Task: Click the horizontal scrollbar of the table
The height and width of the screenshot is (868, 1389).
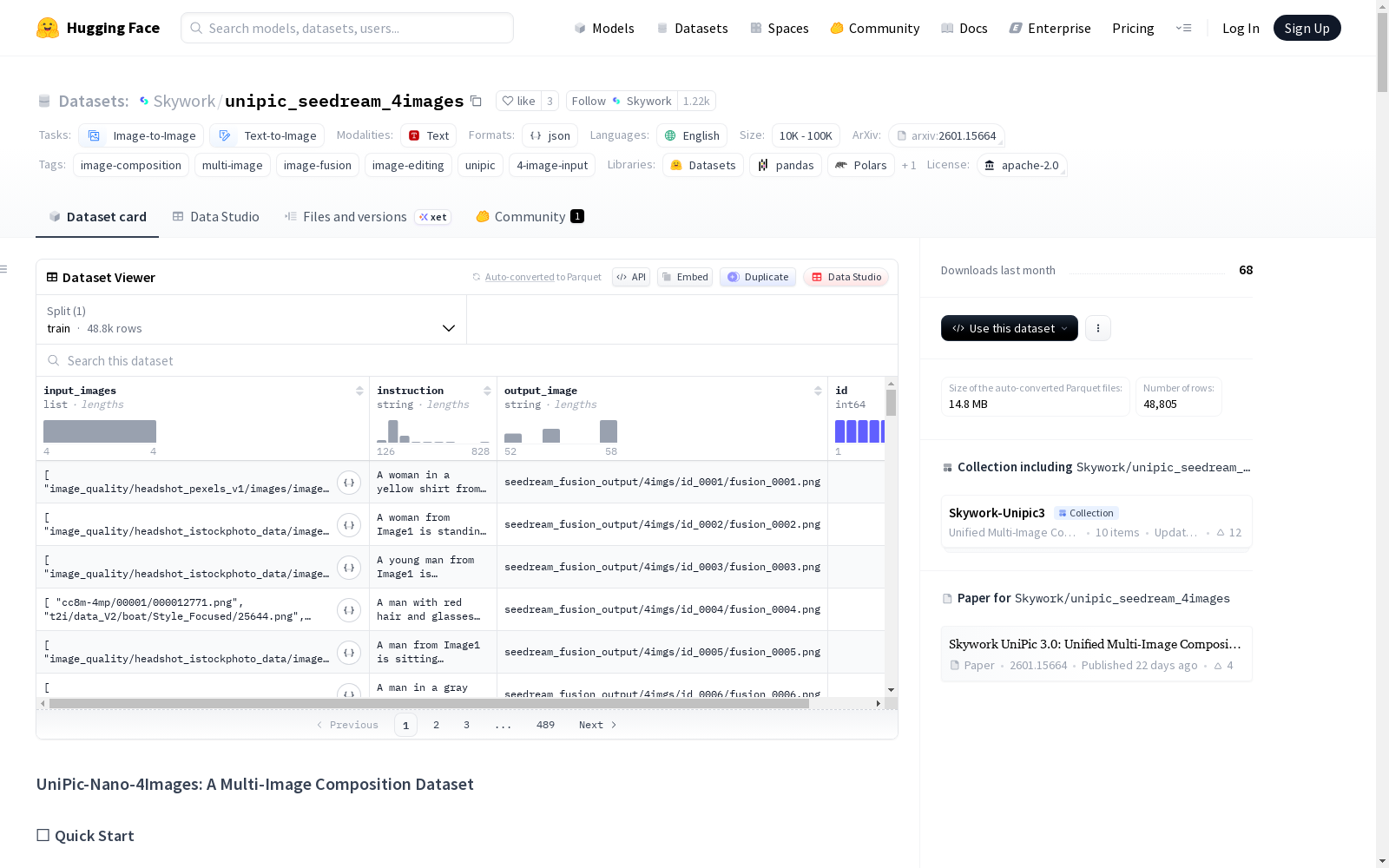Action: pos(429,703)
